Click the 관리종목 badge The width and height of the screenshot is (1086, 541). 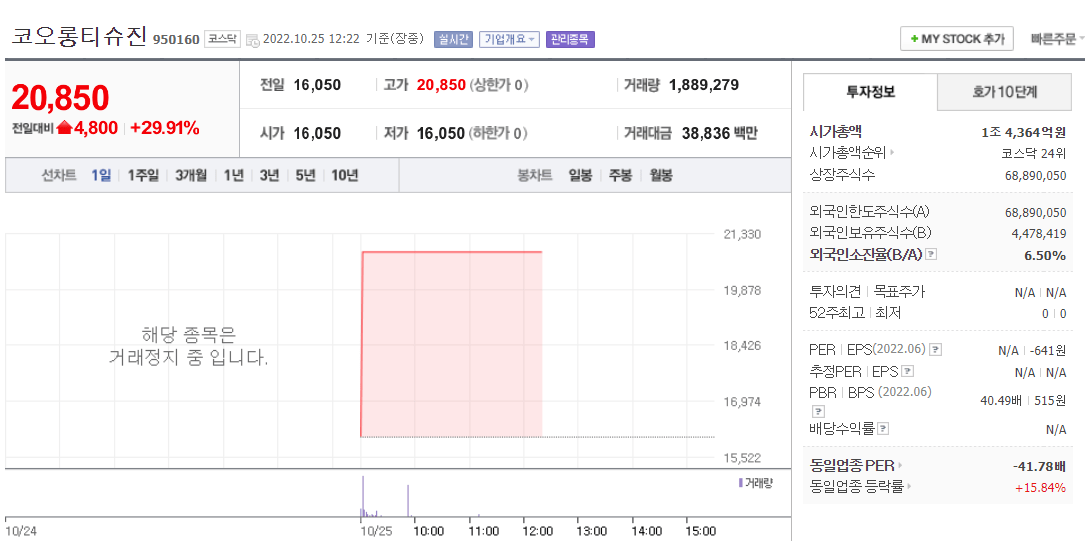[570, 39]
